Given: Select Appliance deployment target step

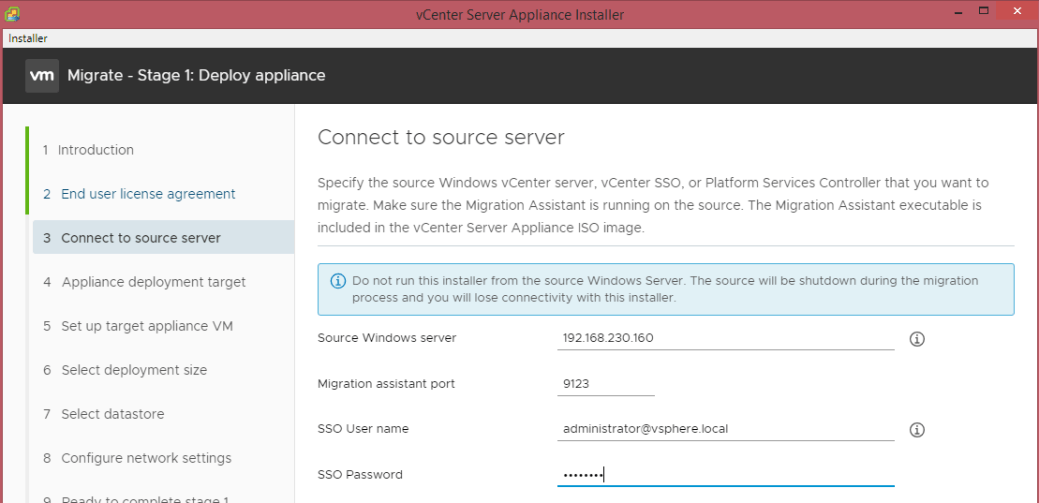Looking at the screenshot, I should click(x=153, y=282).
